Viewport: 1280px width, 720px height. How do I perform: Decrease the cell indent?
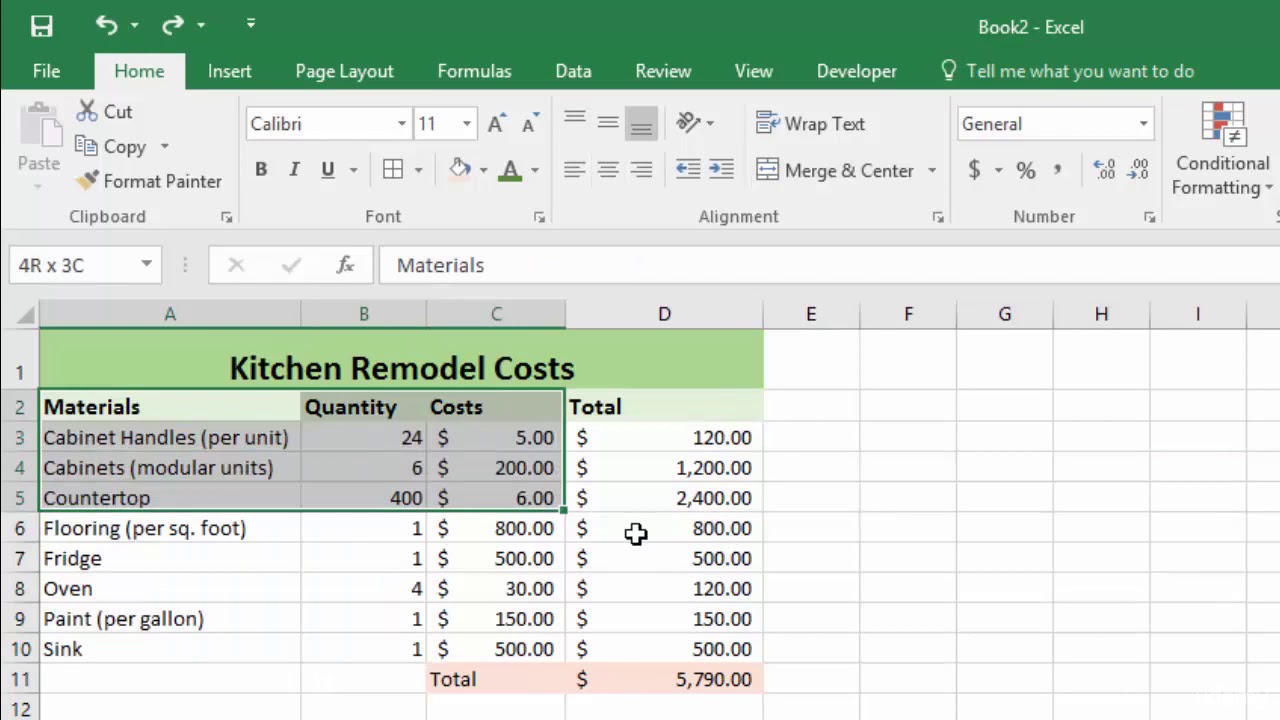click(x=688, y=170)
